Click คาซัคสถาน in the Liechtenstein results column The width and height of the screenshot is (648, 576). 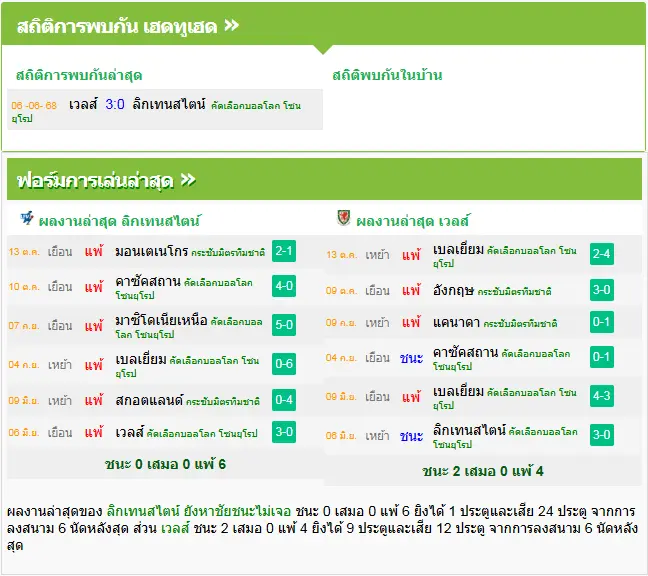(148, 282)
